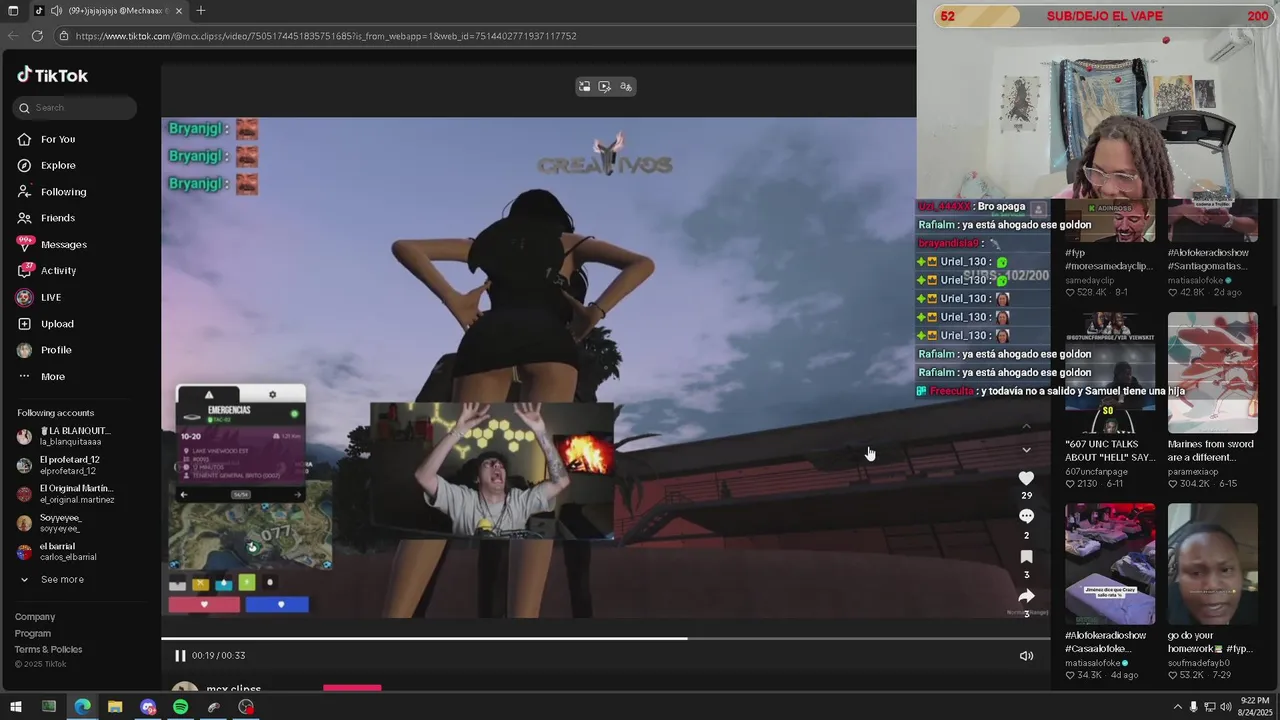Screen dimensions: 1280x720
Task: Reload the page in the browser
Action: 37,36
